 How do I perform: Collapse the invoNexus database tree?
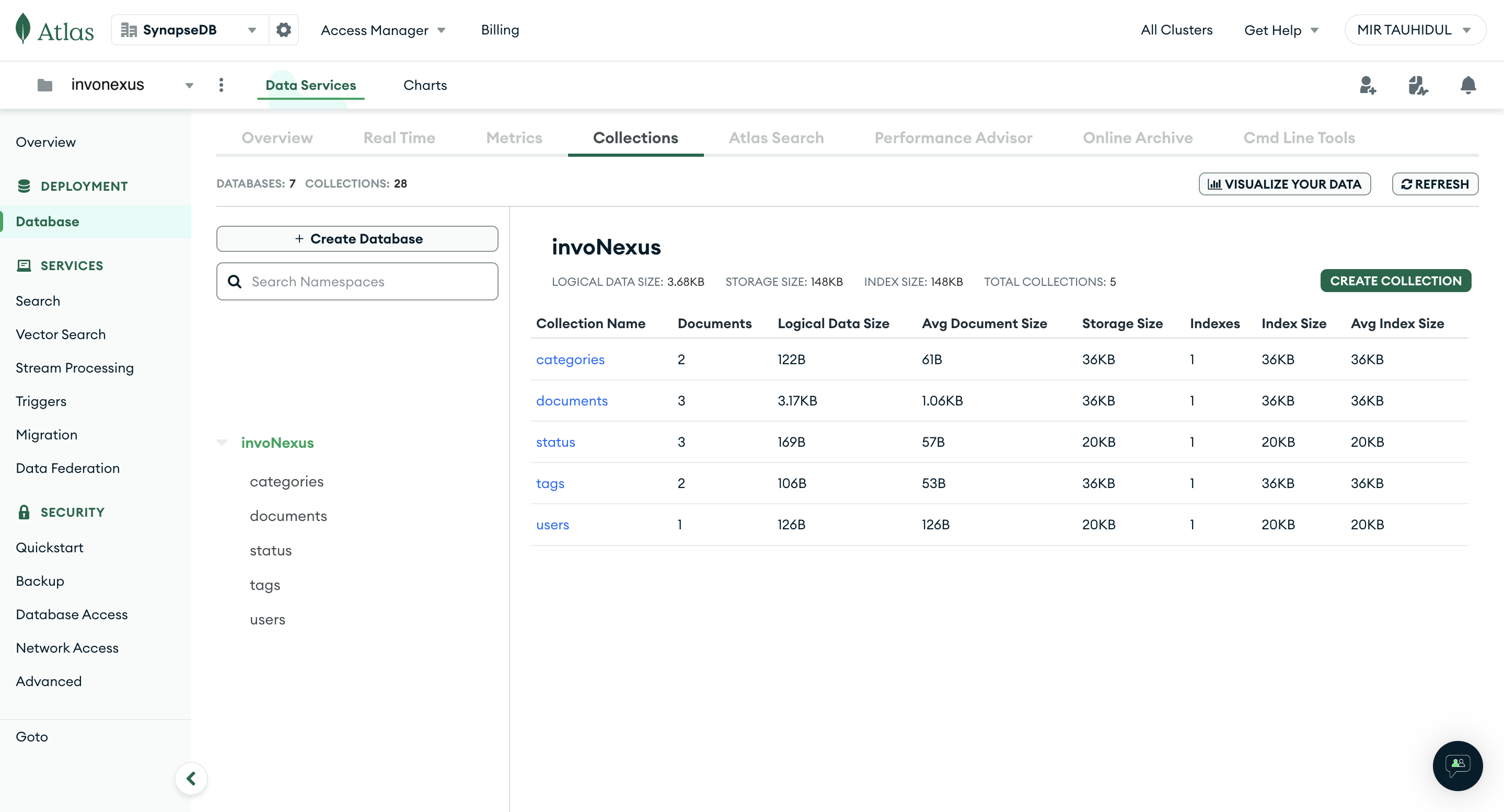(x=222, y=443)
